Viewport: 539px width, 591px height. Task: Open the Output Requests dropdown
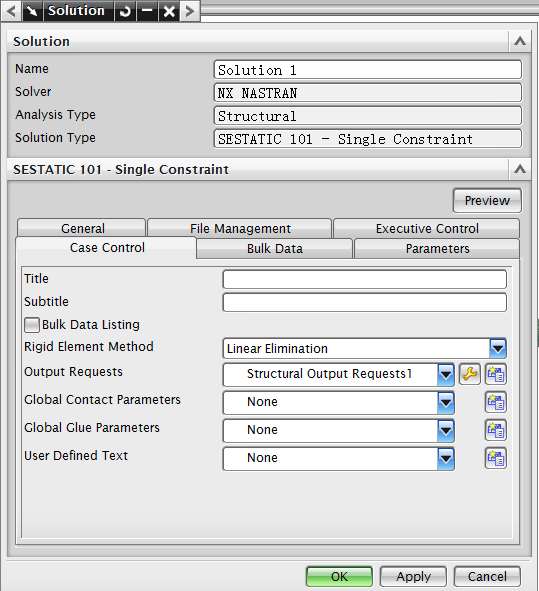point(446,374)
